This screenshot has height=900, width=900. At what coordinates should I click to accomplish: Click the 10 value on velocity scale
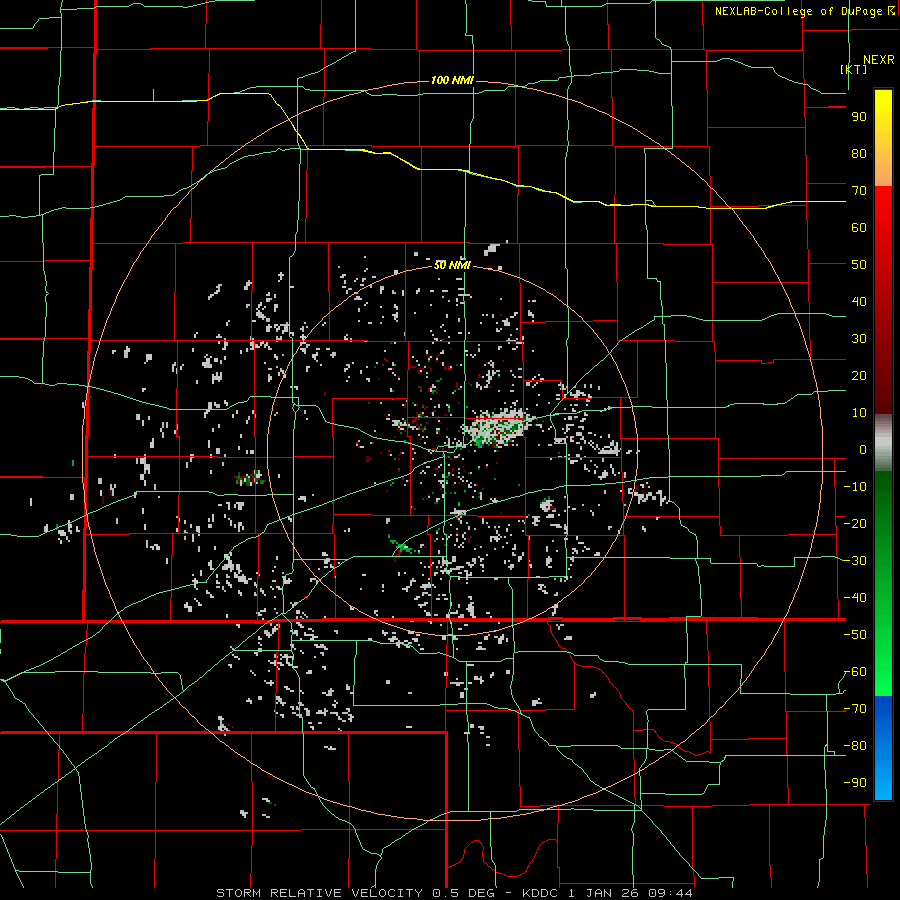859,413
